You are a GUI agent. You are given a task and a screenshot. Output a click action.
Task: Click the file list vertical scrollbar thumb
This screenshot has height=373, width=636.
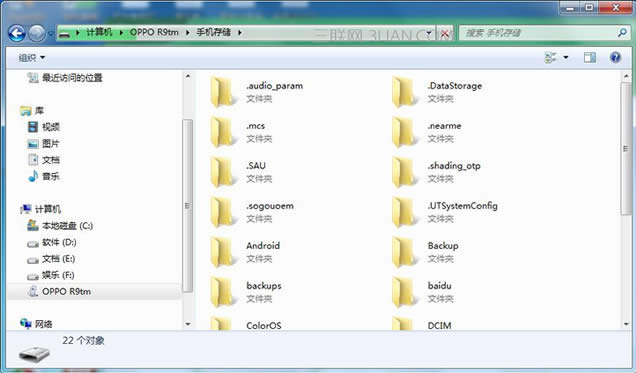[x=625, y=148]
